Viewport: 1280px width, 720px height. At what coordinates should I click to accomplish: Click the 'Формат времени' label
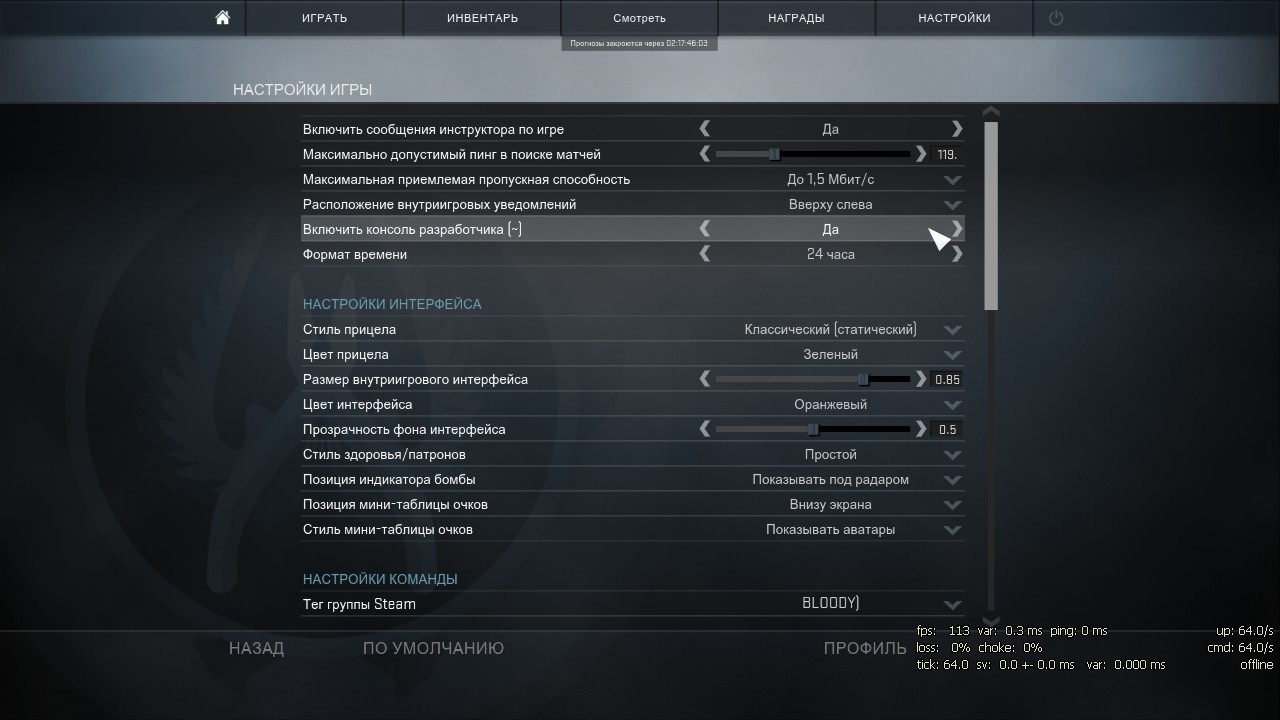point(355,254)
